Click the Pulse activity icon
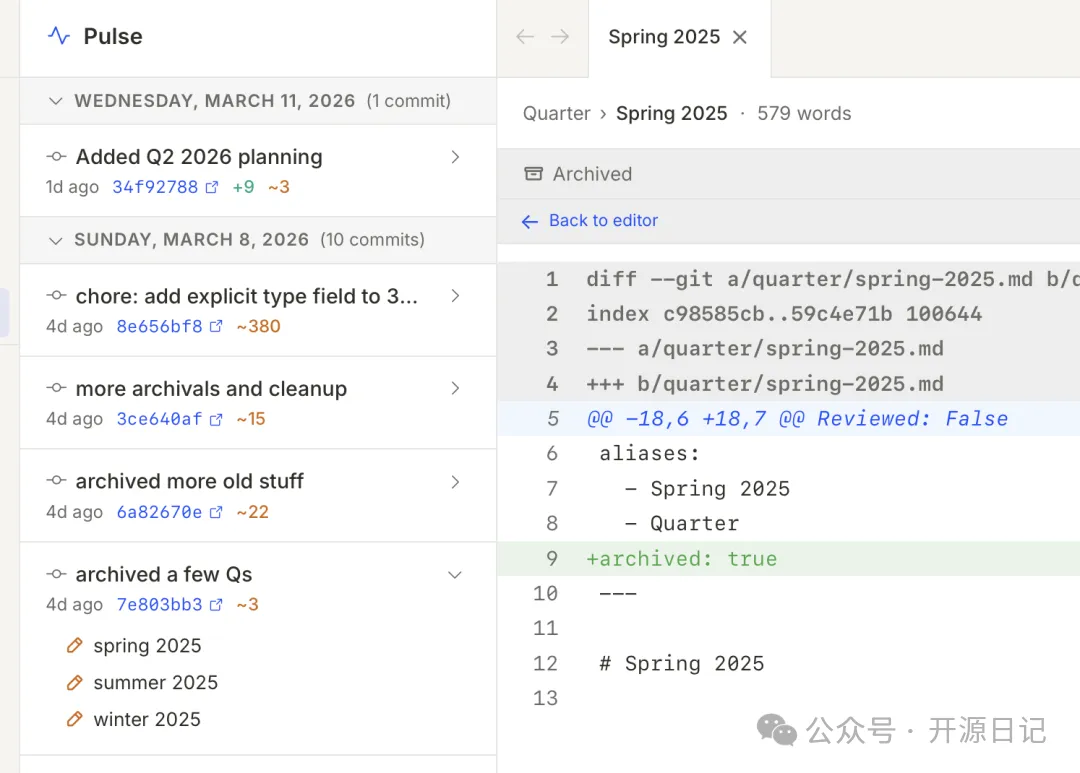This screenshot has width=1080, height=773. coord(59,36)
